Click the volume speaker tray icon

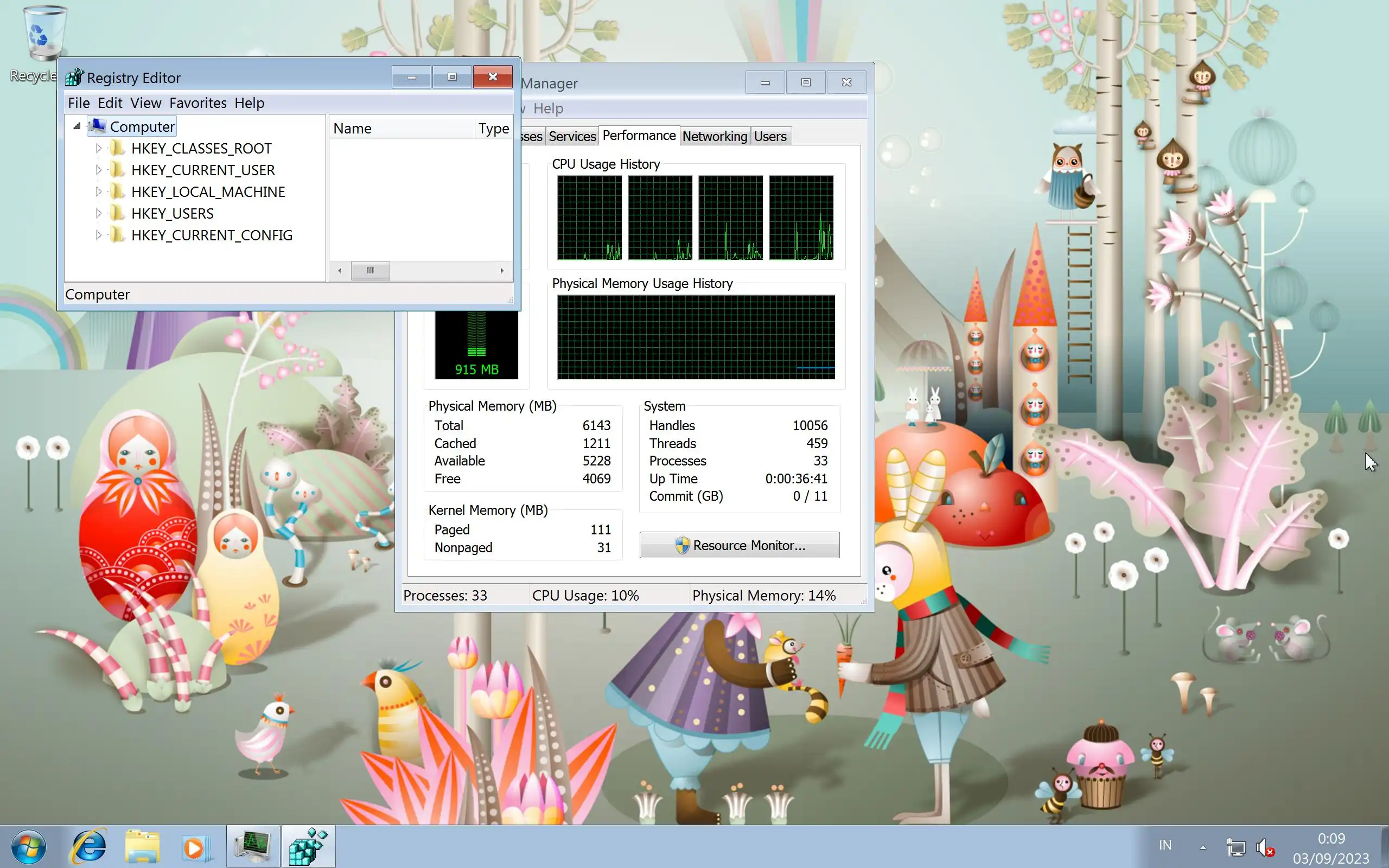(x=1263, y=847)
